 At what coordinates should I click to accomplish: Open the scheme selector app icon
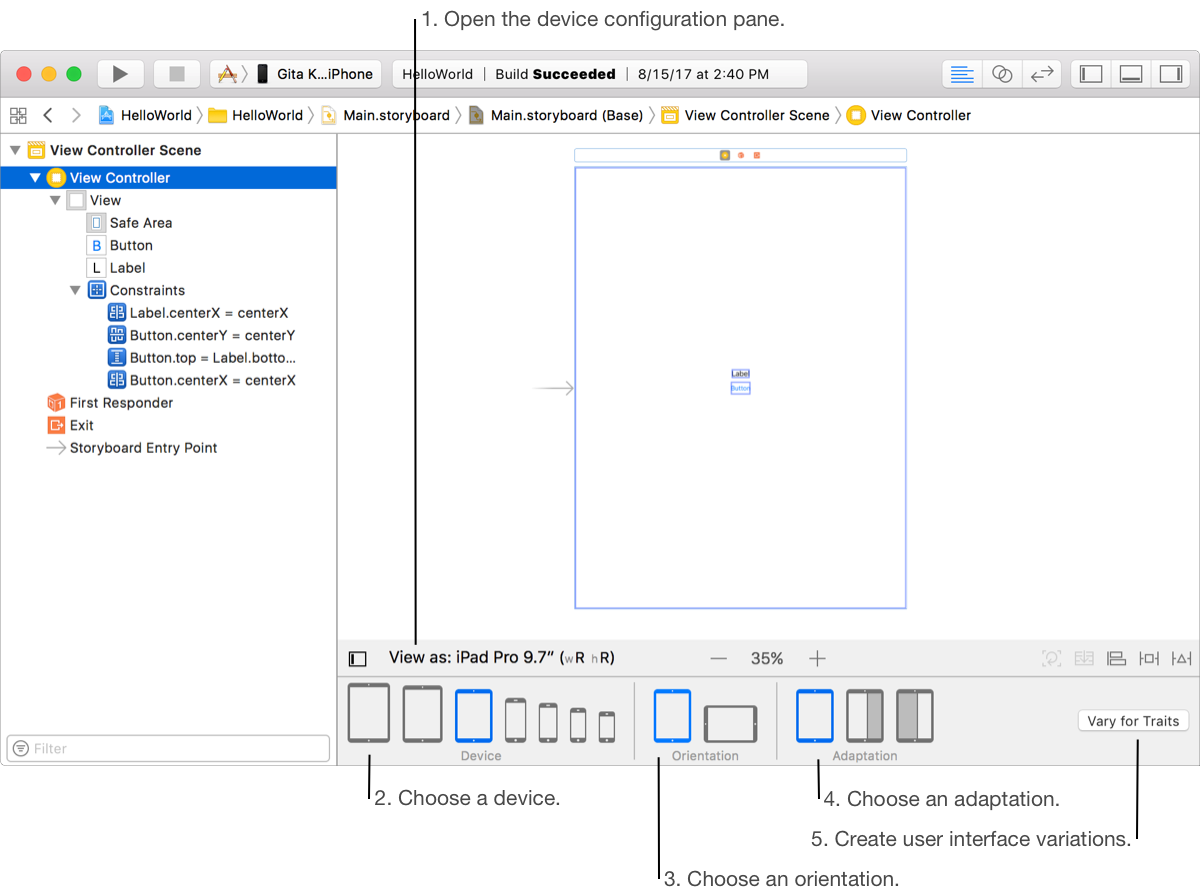[228, 74]
